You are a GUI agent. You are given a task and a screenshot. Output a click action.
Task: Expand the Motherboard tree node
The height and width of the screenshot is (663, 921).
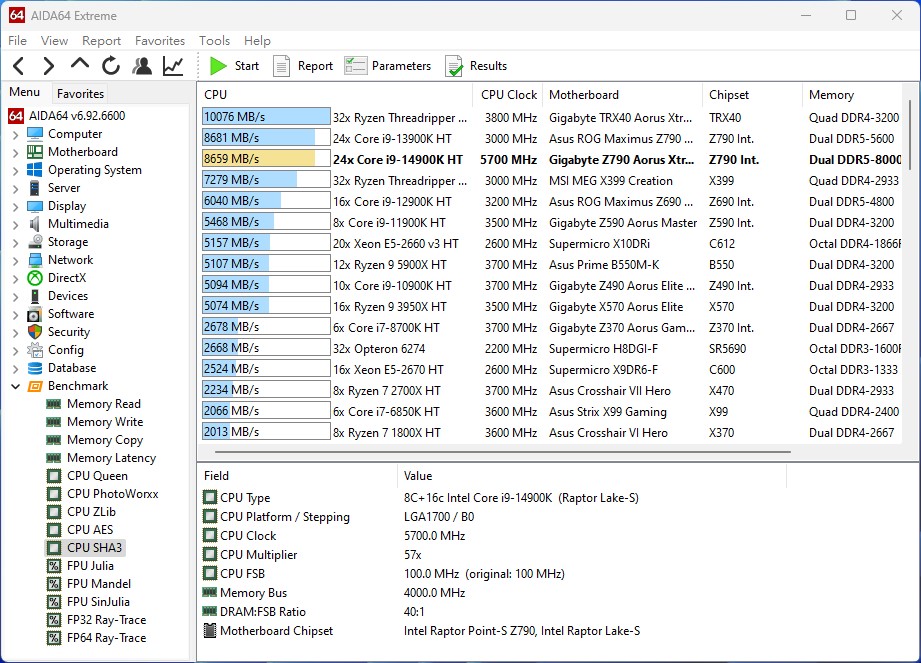[x=15, y=152]
